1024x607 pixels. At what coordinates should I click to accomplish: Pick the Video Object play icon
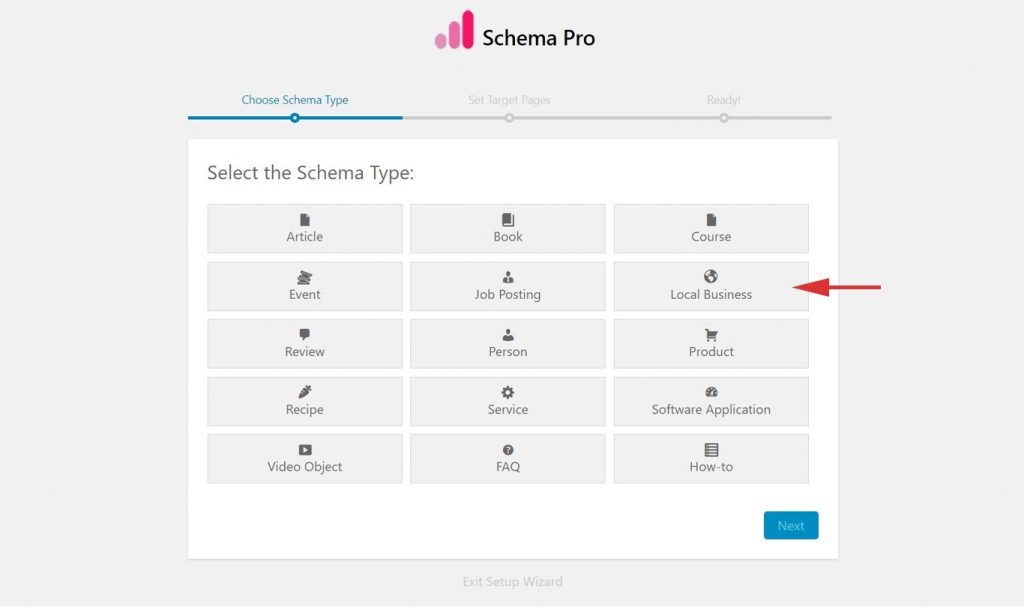tap(305, 450)
